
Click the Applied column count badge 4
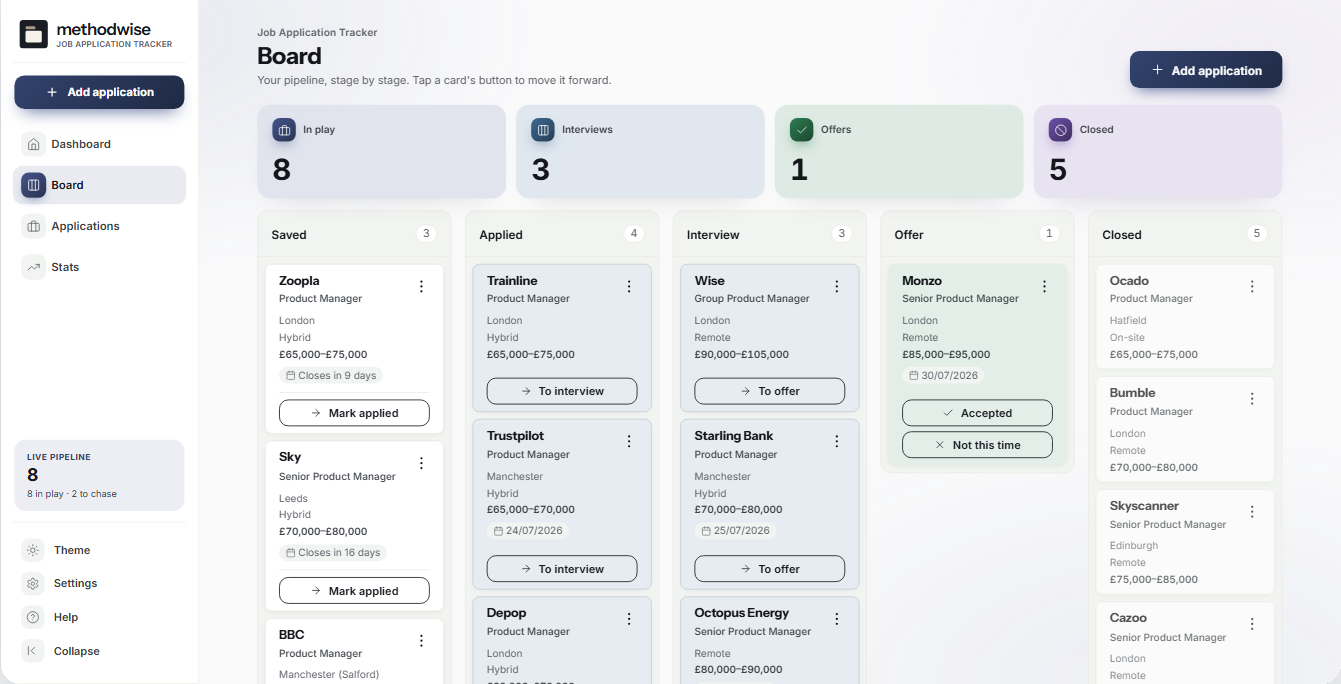pyautogui.click(x=633, y=234)
